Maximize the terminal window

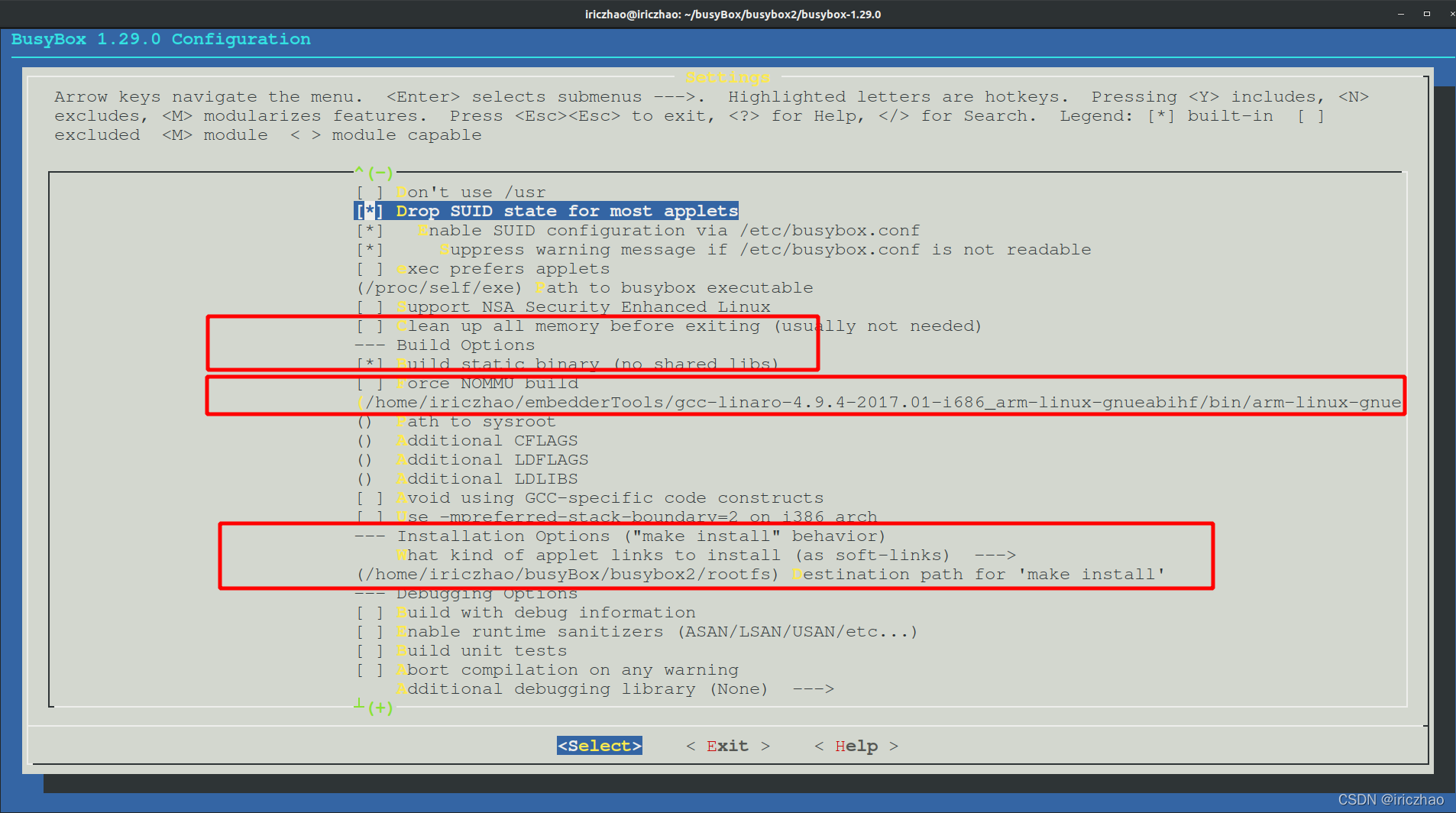coord(1426,14)
